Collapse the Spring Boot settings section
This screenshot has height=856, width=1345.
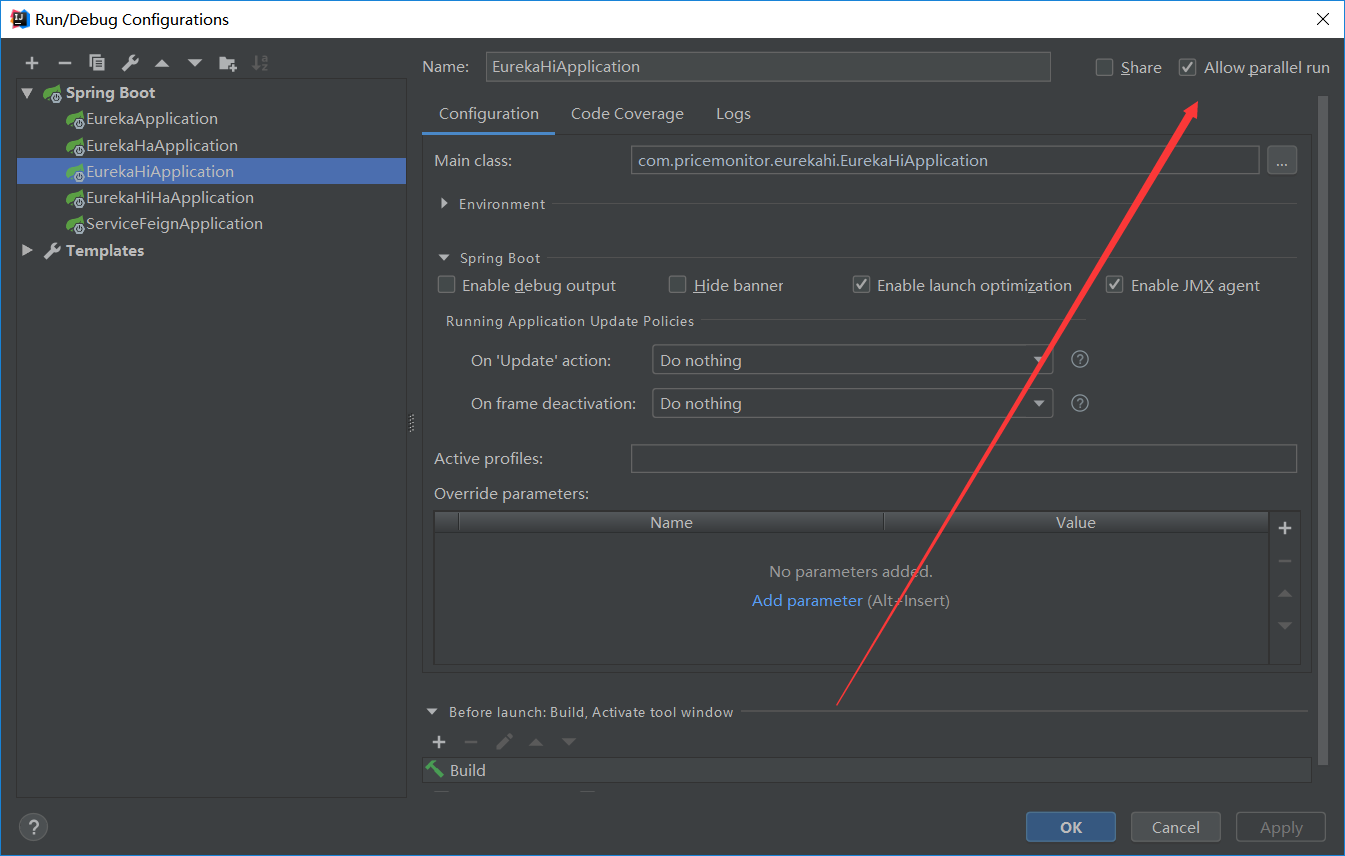[444, 258]
